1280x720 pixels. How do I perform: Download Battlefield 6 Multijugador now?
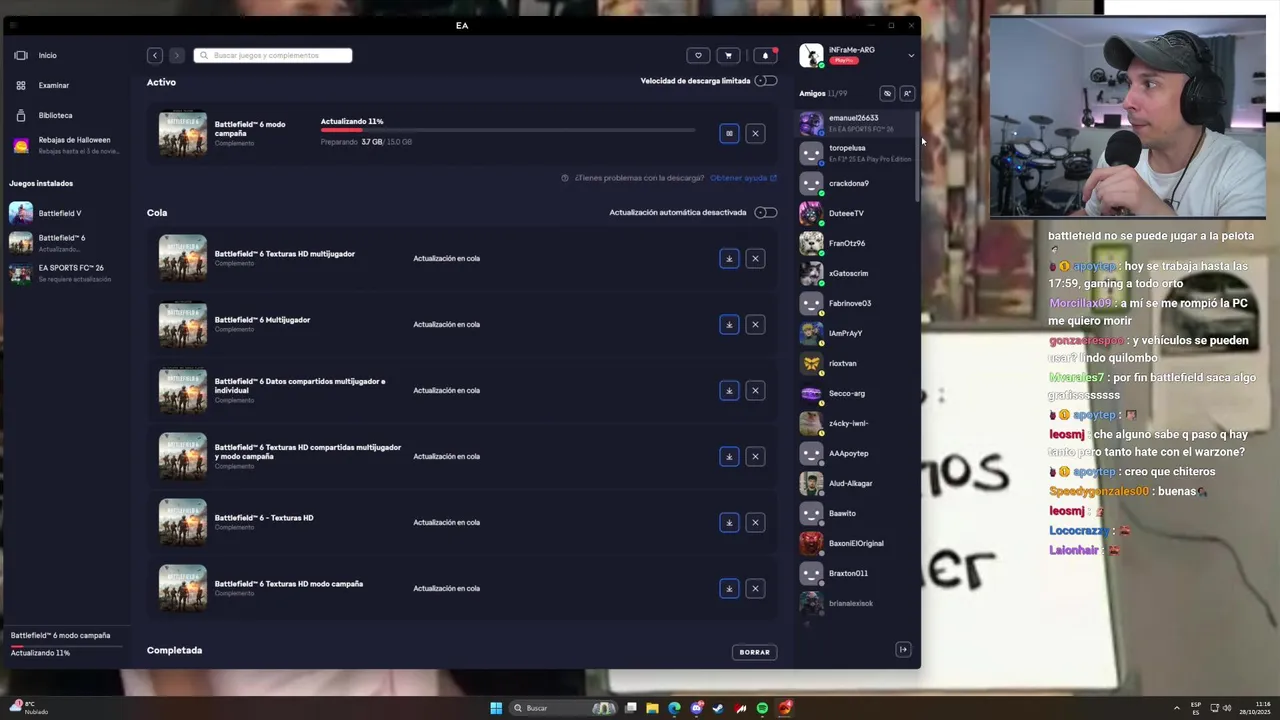click(729, 324)
